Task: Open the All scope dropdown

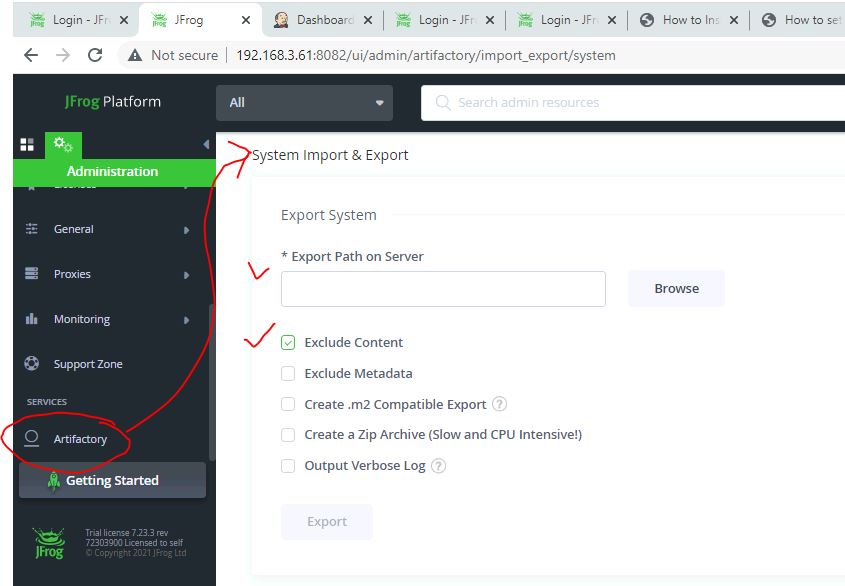Action: [x=304, y=103]
